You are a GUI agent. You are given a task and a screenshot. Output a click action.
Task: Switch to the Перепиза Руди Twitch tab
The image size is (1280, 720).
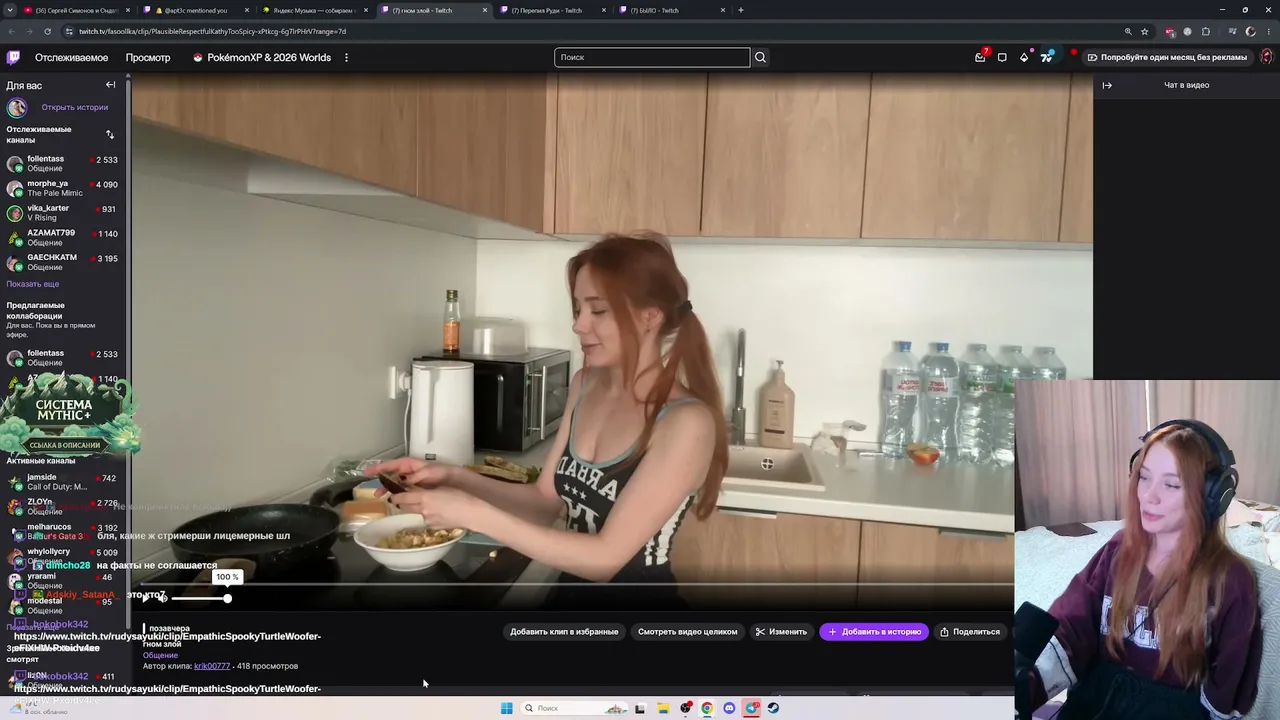tap(553, 10)
